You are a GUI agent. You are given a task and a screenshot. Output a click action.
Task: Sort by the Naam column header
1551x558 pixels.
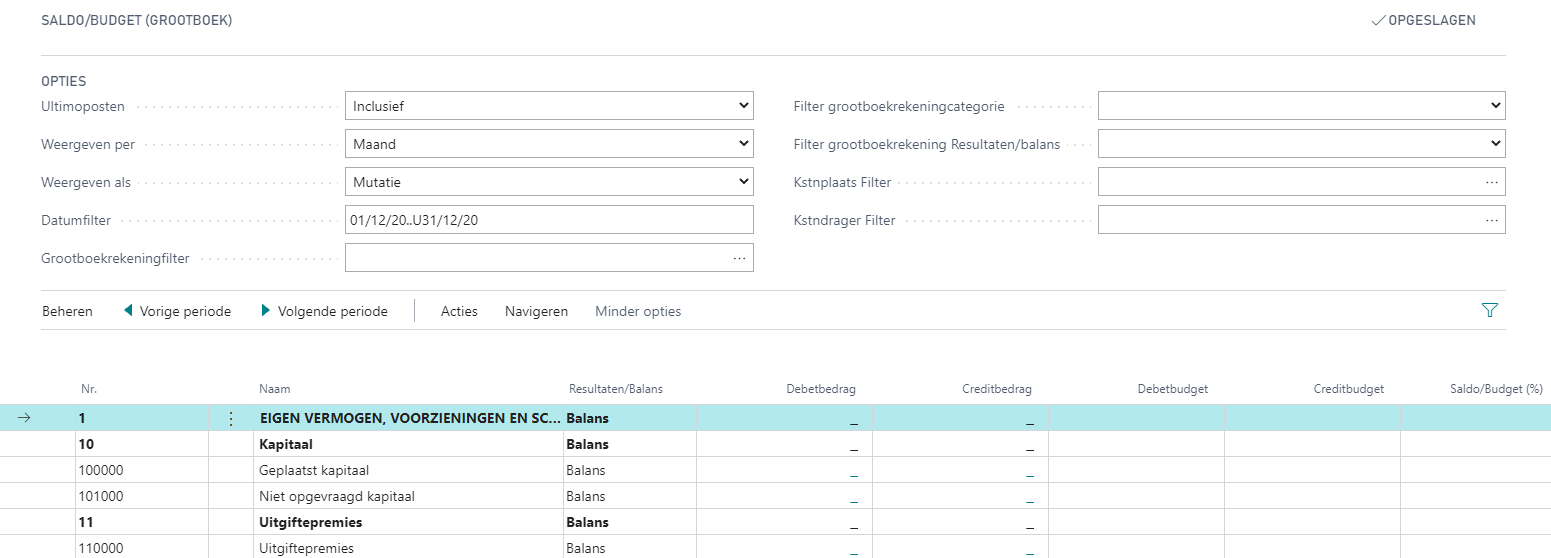click(x=275, y=389)
